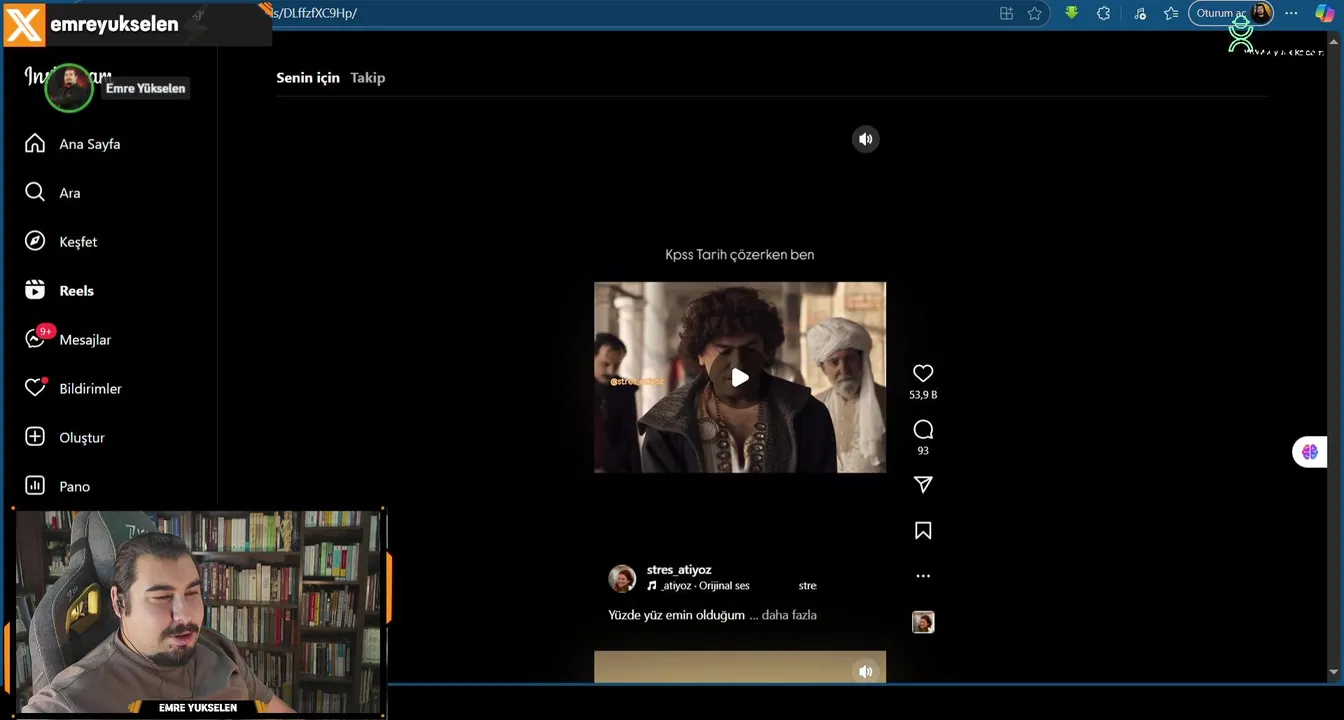Click the Ana Sayfa label
Screen dimensions: 1344x720
(x=89, y=144)
